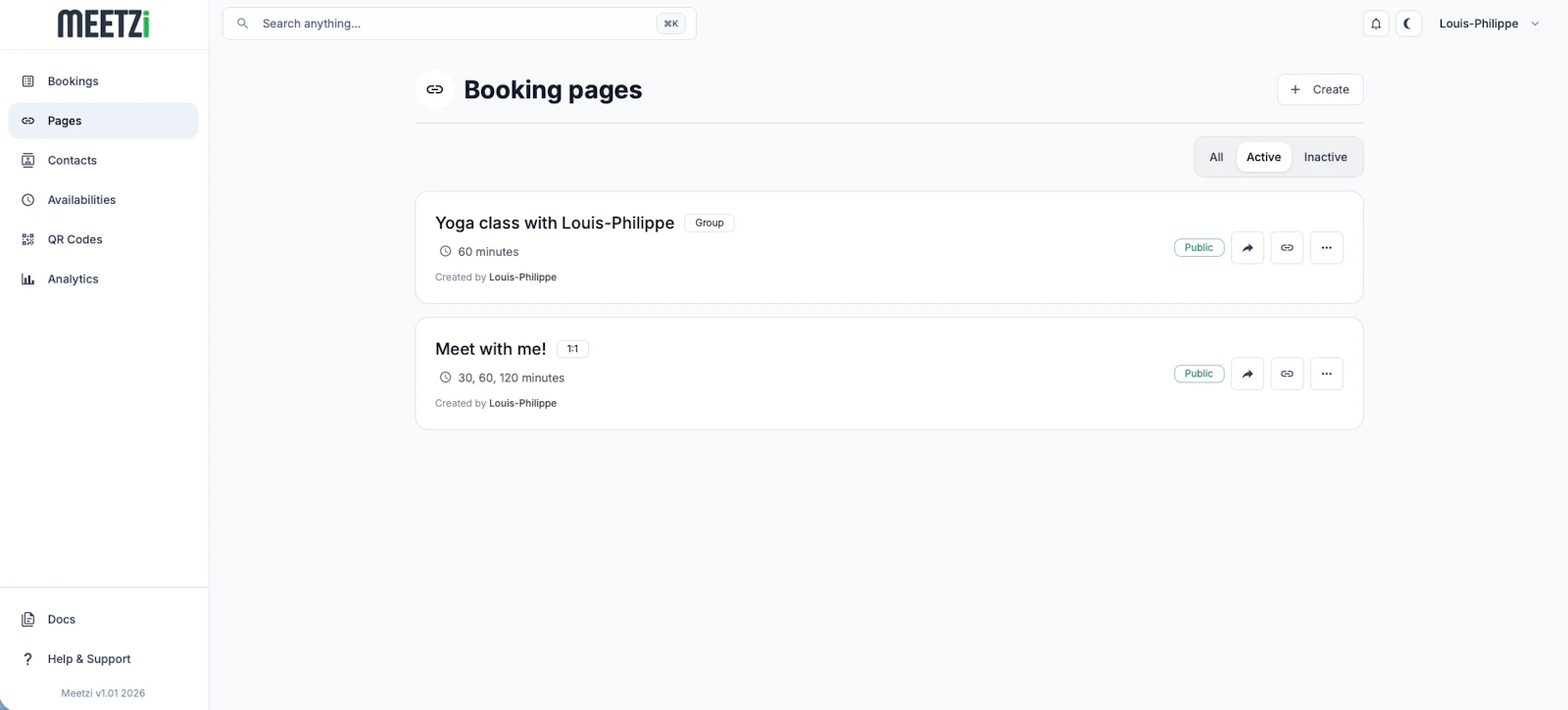The width and height of the screenshot is (1568, 710).
Task: Click the Docs document icon
Action: [x=28, y=620]
